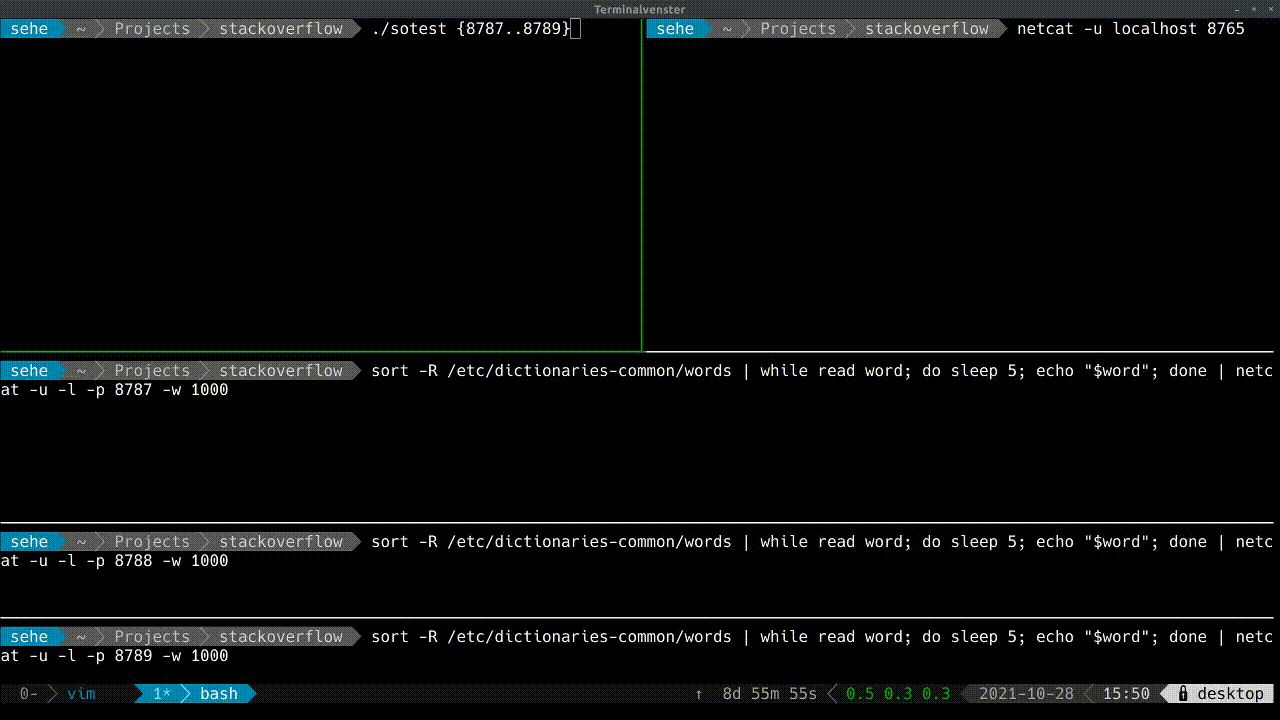The height and width of the screenshot is (720, 1280).
Task: Click the stackoverflow segment in top-right pane
Action: [927, 28]
